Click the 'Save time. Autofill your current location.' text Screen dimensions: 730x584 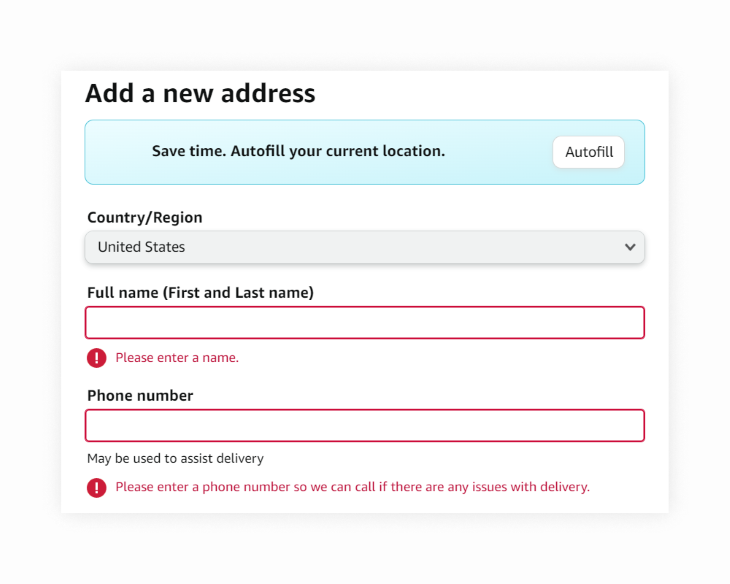click(298, 151)
